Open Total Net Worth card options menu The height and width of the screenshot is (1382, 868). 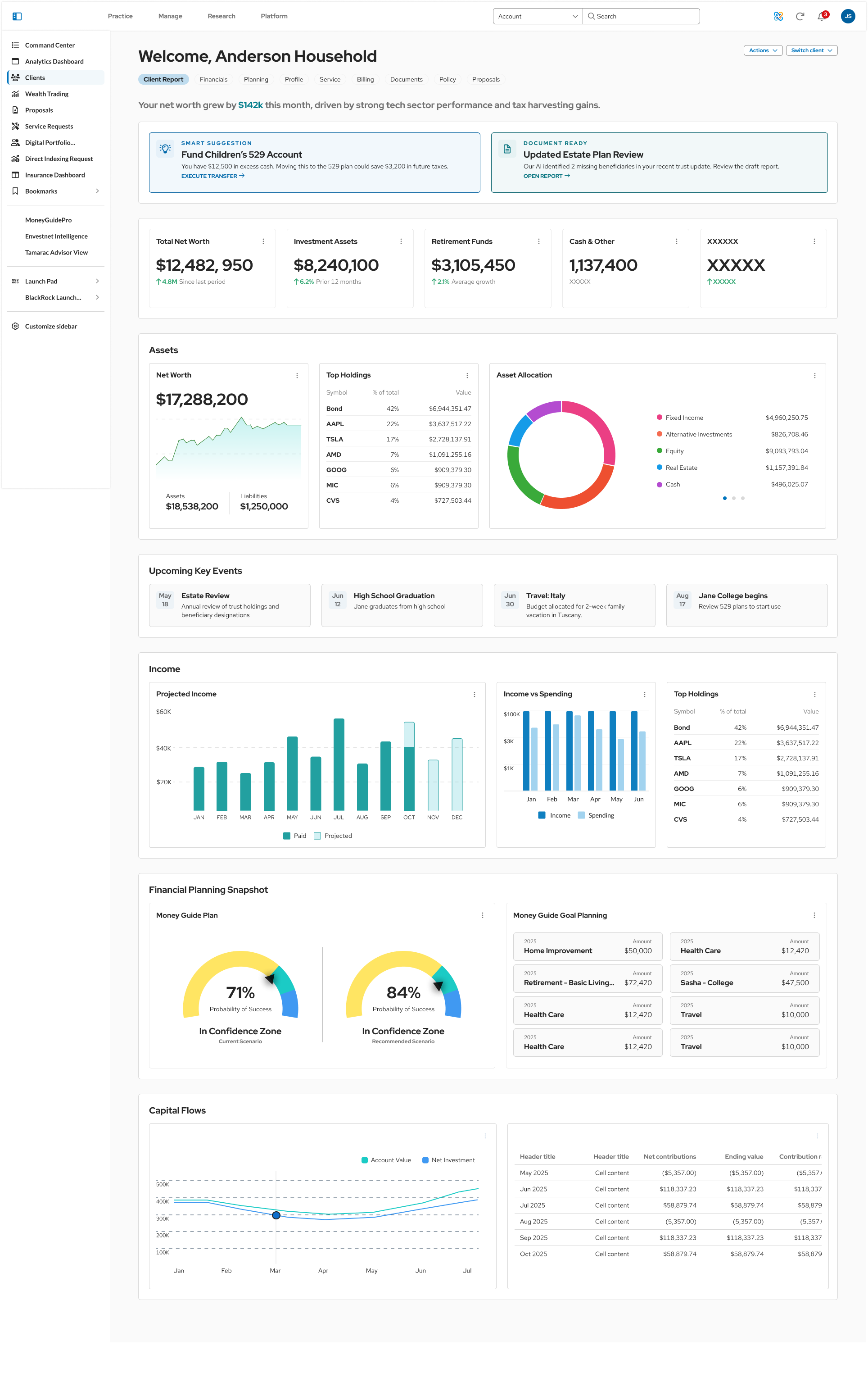(x=263, y=241)
